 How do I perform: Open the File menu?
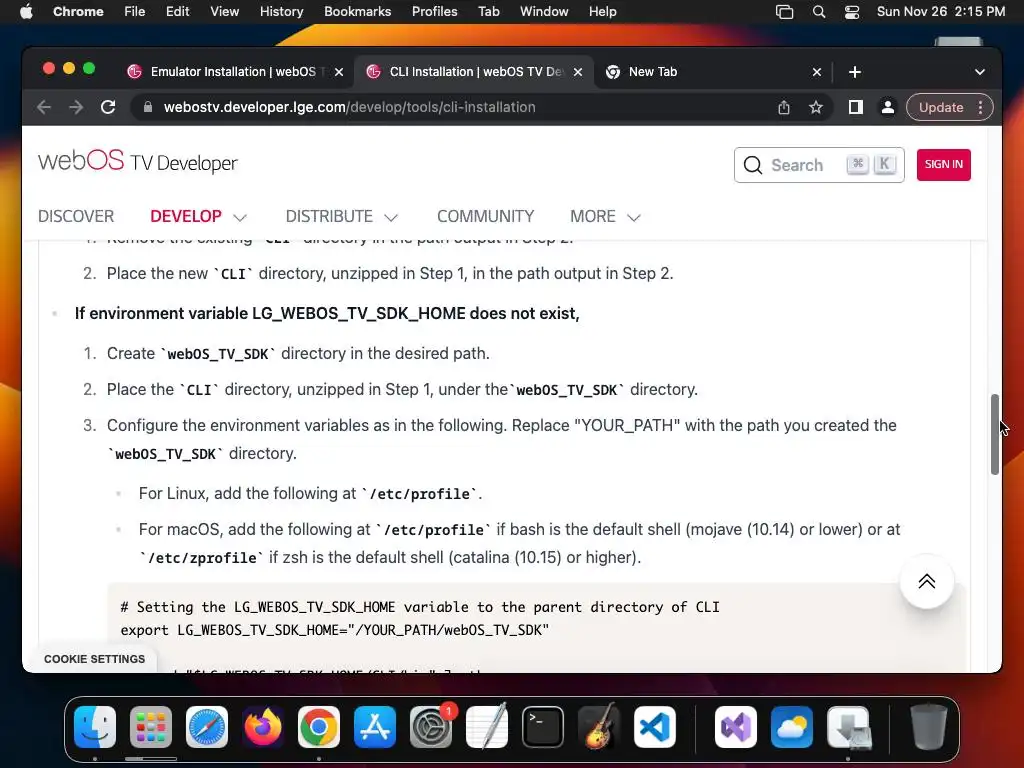pos(135,11)
